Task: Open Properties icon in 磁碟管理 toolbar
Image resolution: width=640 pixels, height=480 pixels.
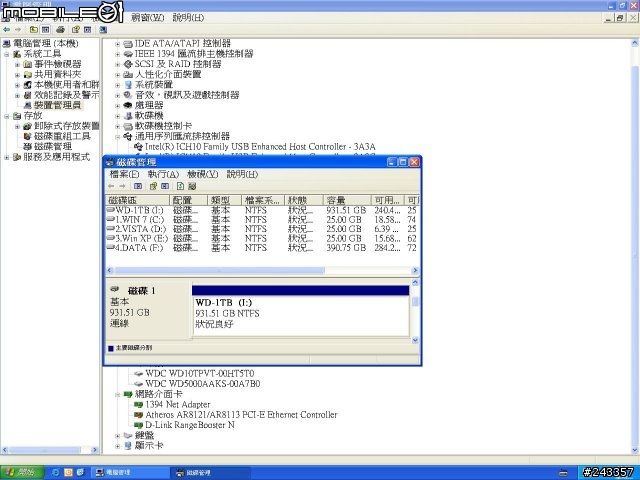Action: coord(153,186)
